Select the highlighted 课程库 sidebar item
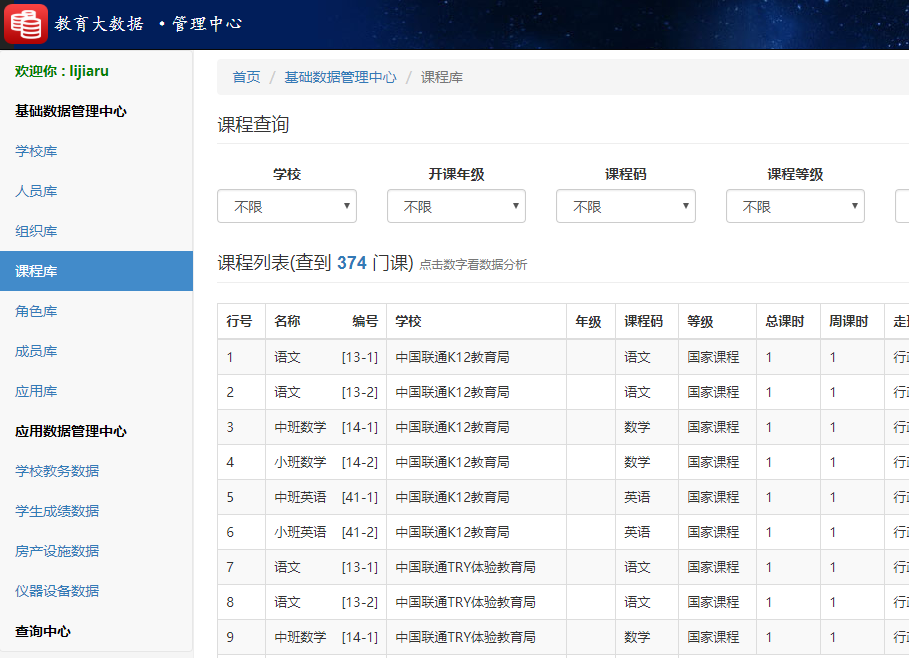Screen dimensions: 909x658 pos(38,271)
